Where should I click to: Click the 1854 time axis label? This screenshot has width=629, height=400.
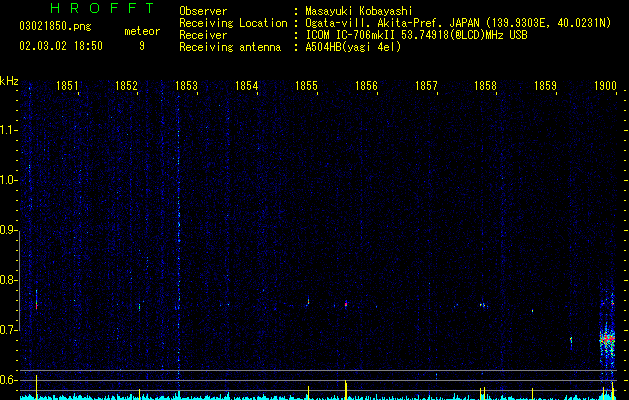pos(246,86)
